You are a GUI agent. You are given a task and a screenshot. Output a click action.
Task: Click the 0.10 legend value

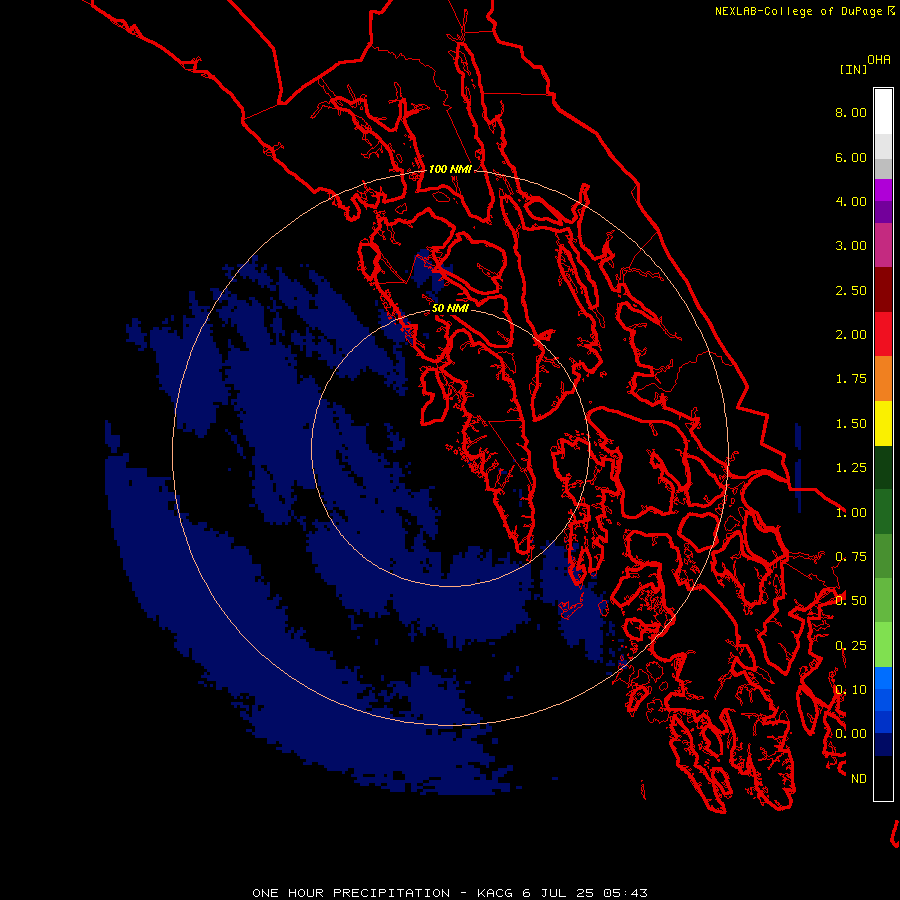(x=851, y=690)
